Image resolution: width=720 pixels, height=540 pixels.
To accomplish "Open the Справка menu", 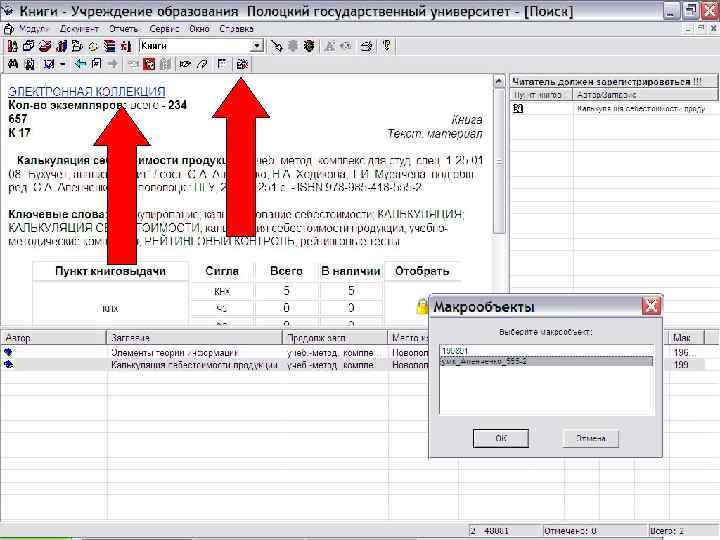I will click(236, 29).
